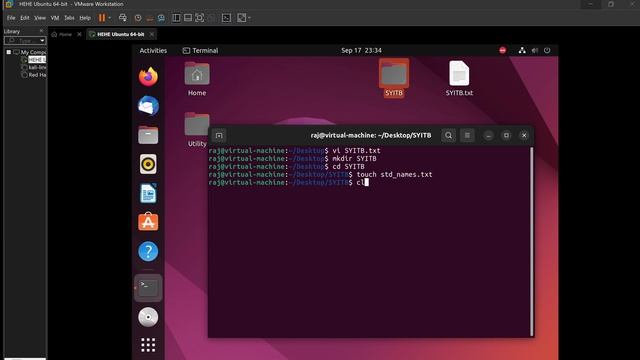Open the Tabs menu in VMware
The width and height of the screenshot is (640, 360).
[x=69, y=18]
